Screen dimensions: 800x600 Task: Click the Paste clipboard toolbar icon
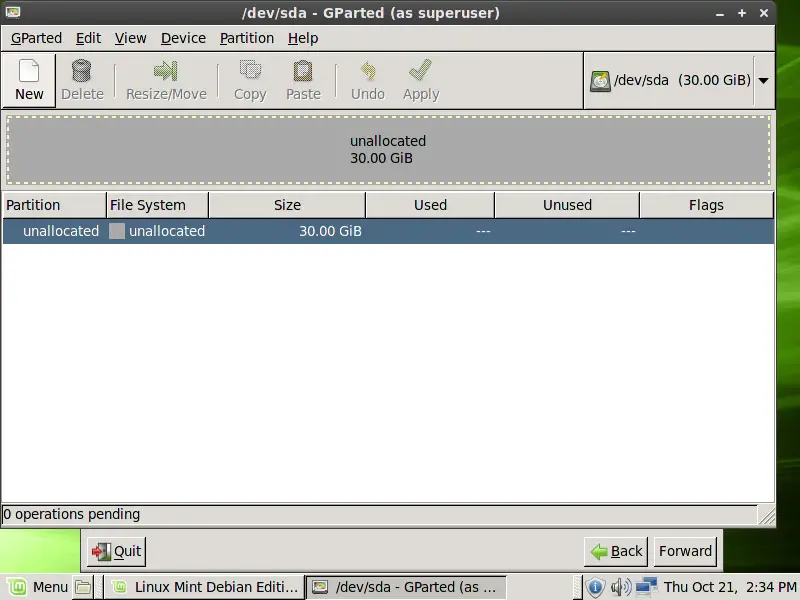[x=303, y=71]
